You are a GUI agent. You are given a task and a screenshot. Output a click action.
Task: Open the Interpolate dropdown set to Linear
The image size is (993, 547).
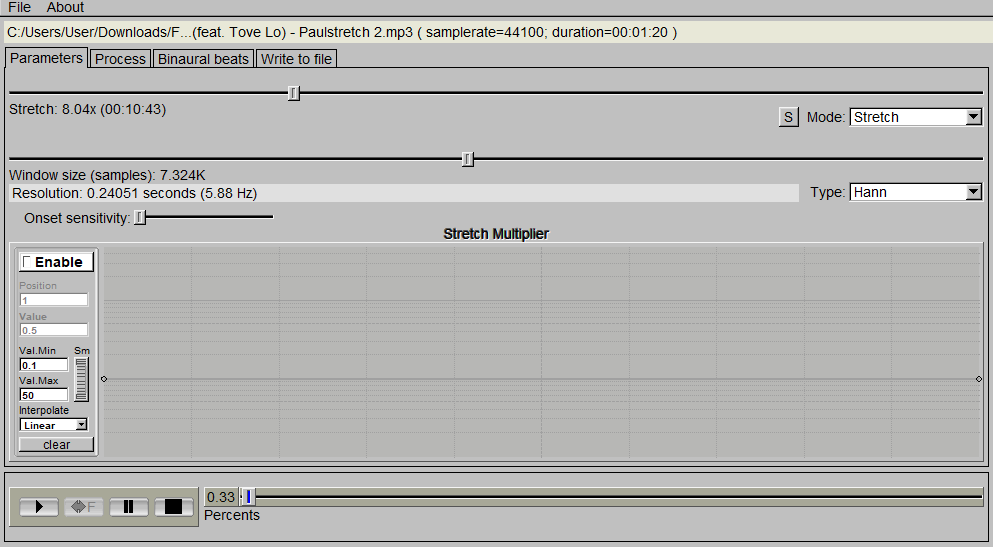[54, 425]
